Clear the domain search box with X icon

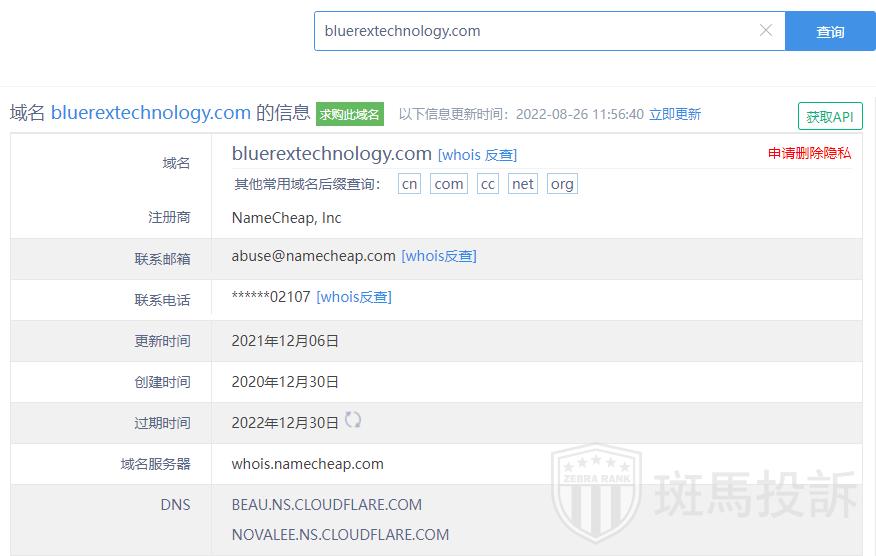[766, 31]
